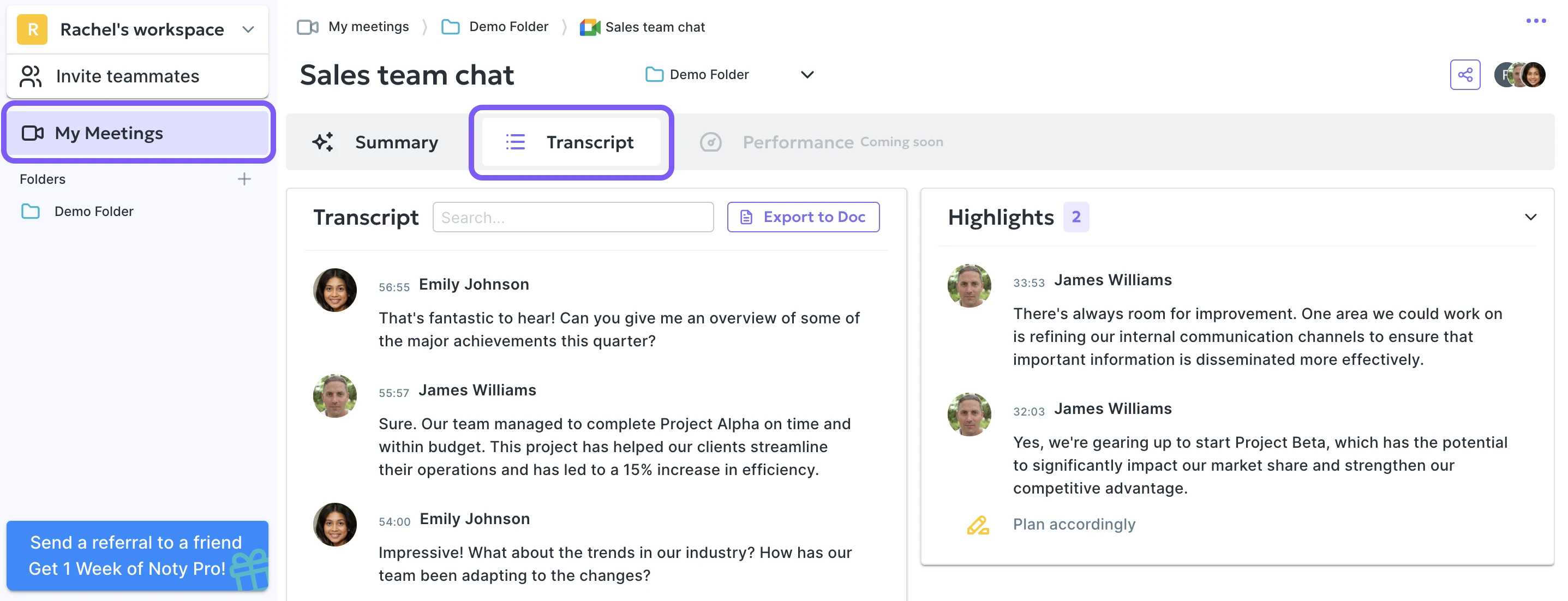This screenshot has height=601, width=1568.
Task: Collapse the Highlights panel chevron
Action: 1530,217
